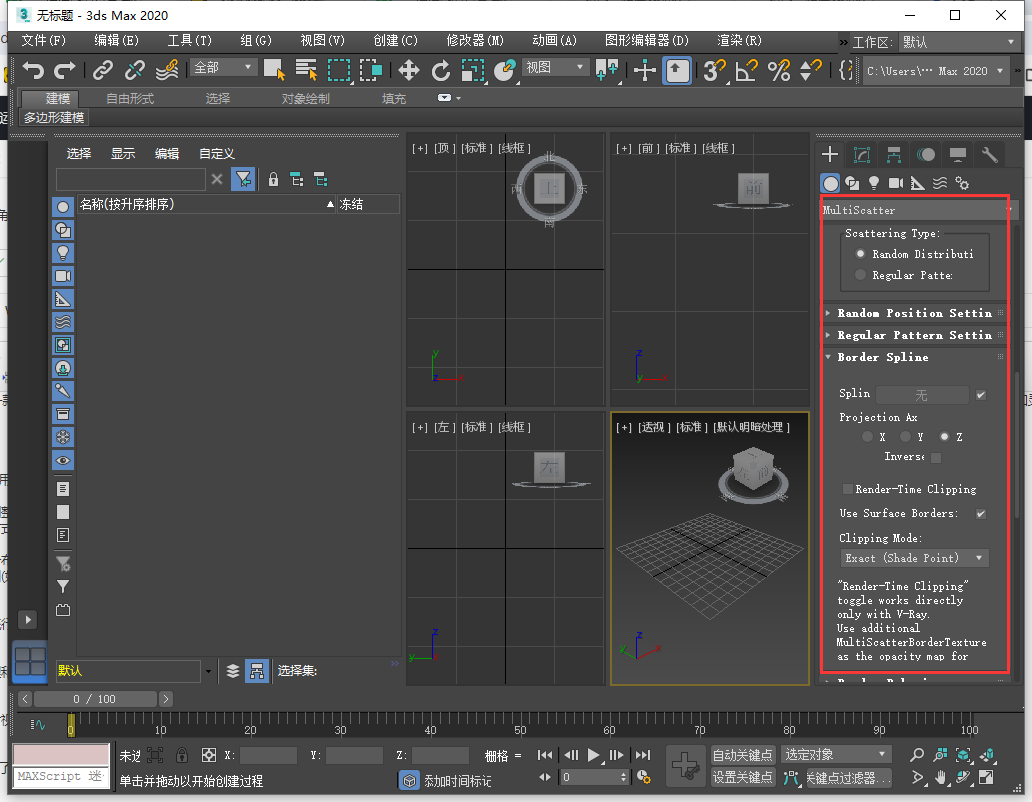The width and height of the screenshot is (1032, 802).
Task: Select the Select and Rotate tool
Action: point(443,71)
